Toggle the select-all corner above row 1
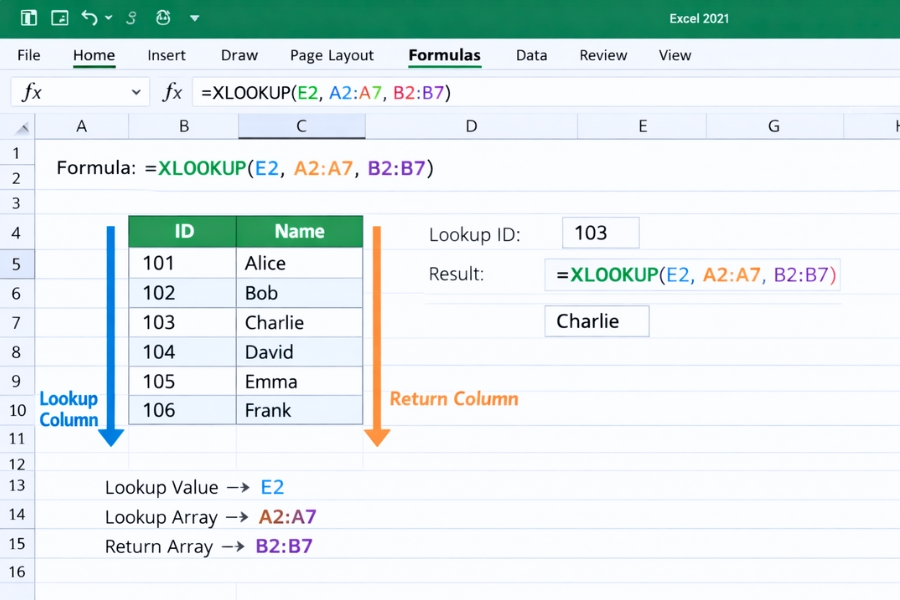Screen dimensions: 900x600 (22, 126)
